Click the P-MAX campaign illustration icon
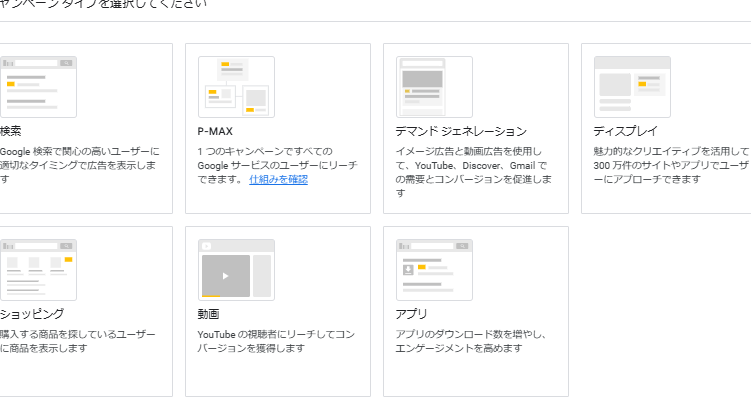This screenshot has height=402, width=751. [237, 87]
